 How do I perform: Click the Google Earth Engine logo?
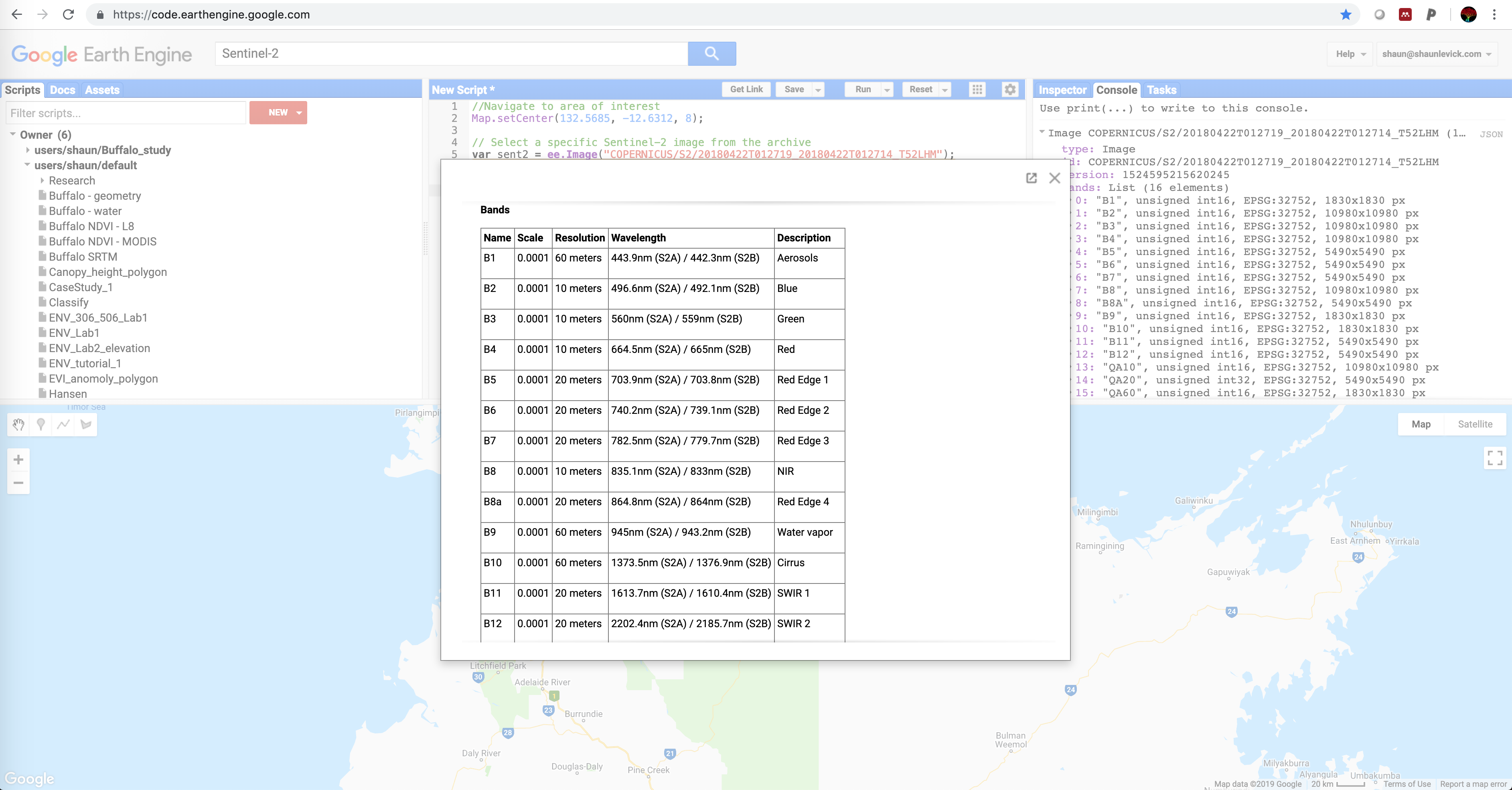[x=101, y=55]
